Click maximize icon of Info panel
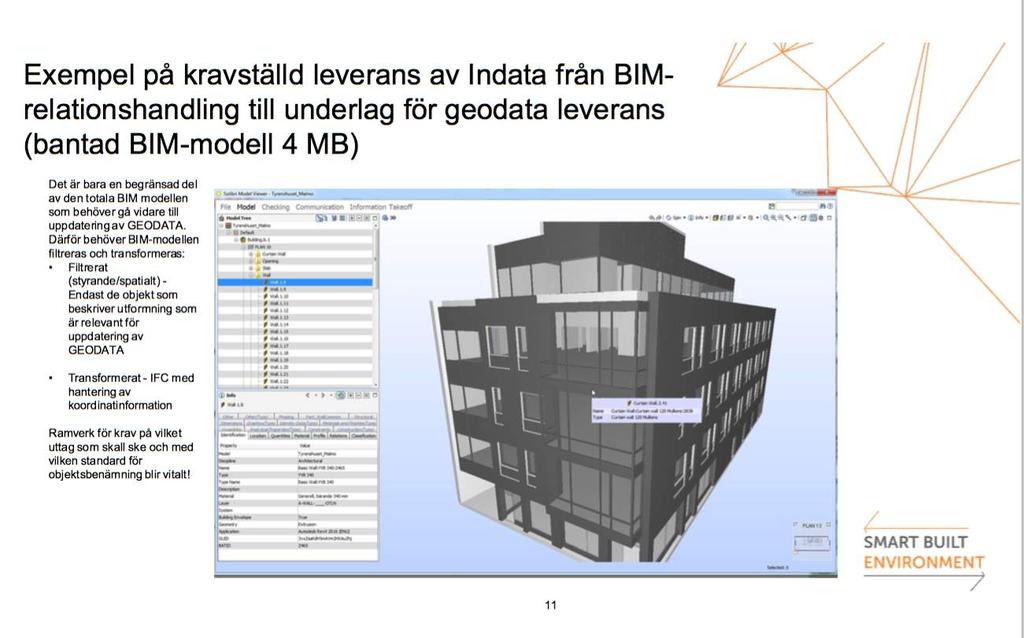Viewport: 1024px width, 638px height. point(375,395)
